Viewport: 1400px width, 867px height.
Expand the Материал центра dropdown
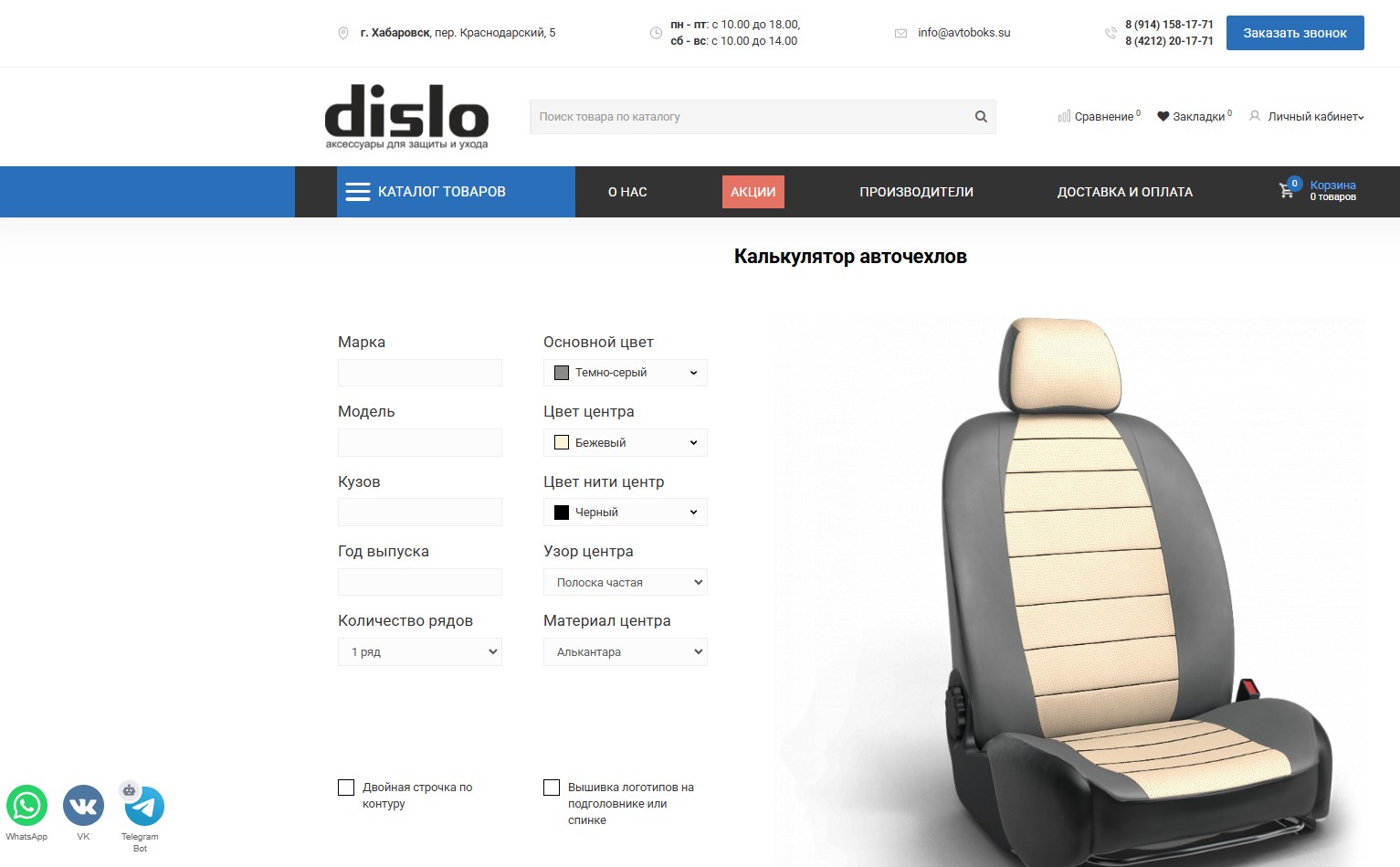pos(626,651)
